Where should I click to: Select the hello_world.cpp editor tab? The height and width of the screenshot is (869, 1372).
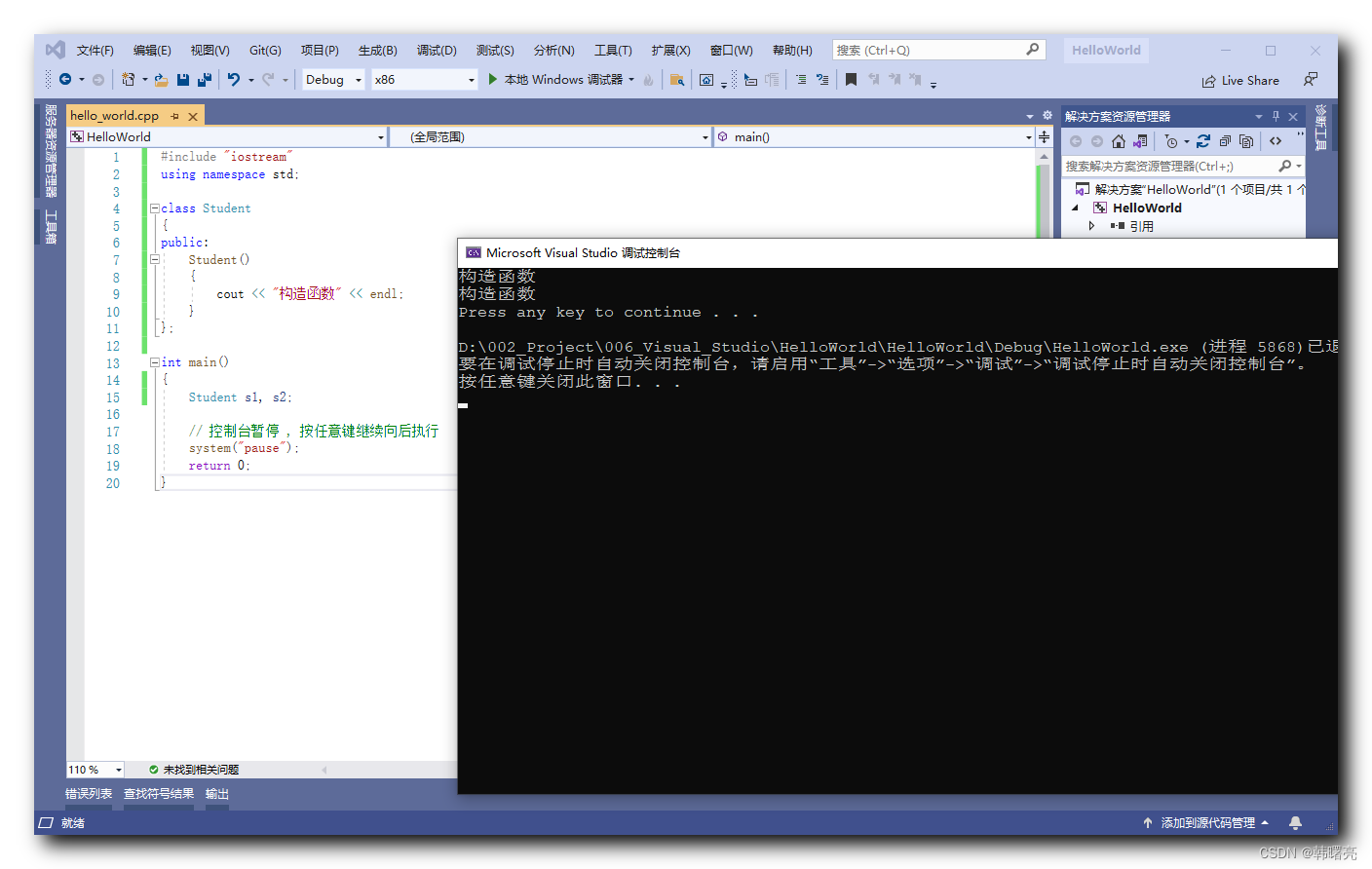114,116
